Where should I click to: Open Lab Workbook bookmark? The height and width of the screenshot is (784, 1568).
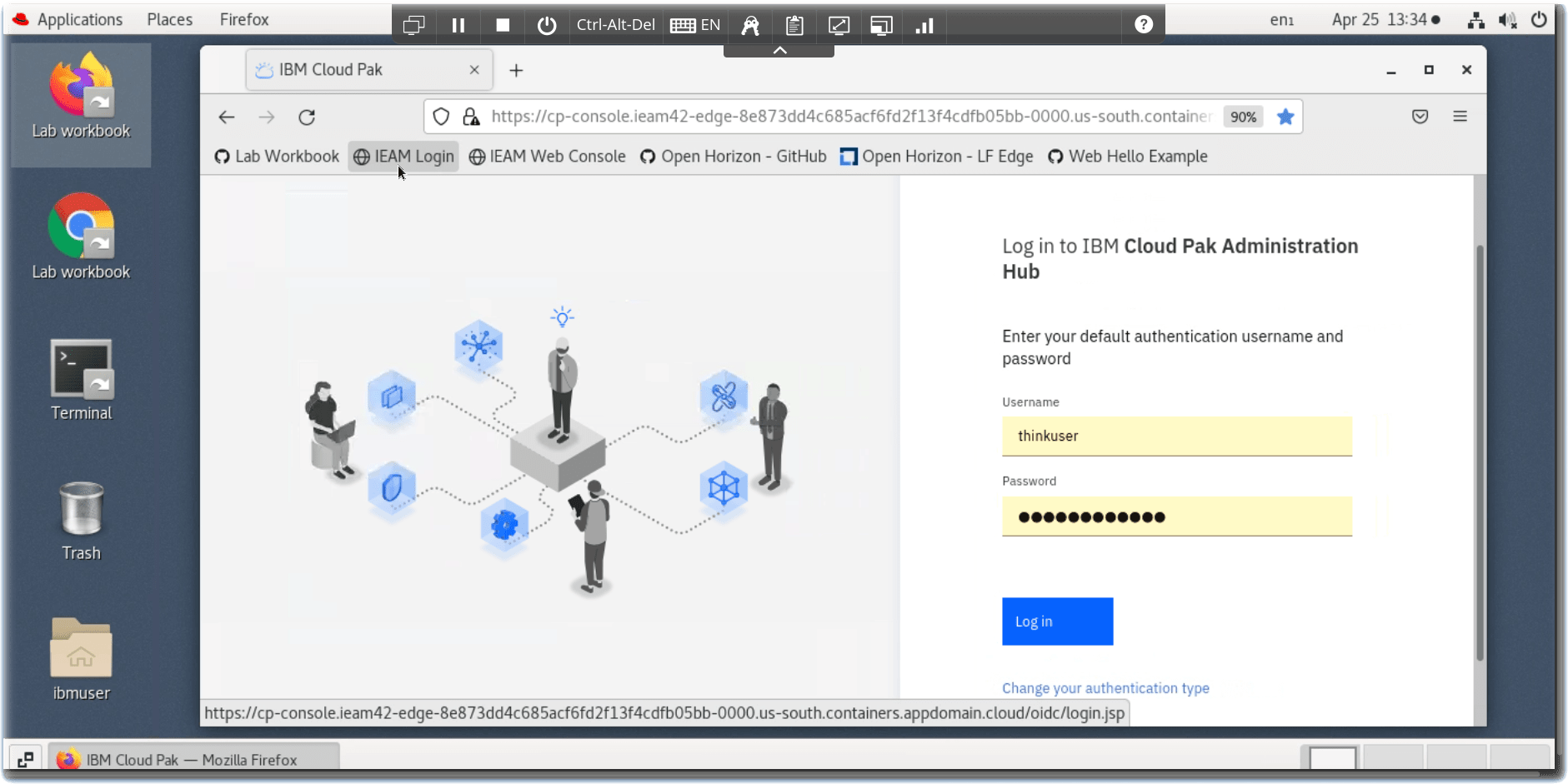pos(277,157)
